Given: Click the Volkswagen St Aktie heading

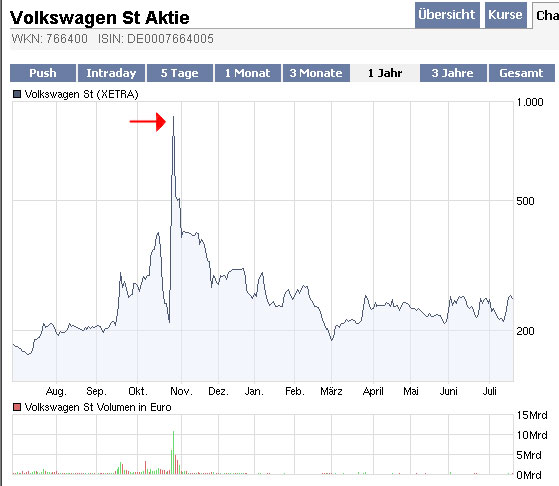Looking at the screenshot, I should tap(100, 17).
